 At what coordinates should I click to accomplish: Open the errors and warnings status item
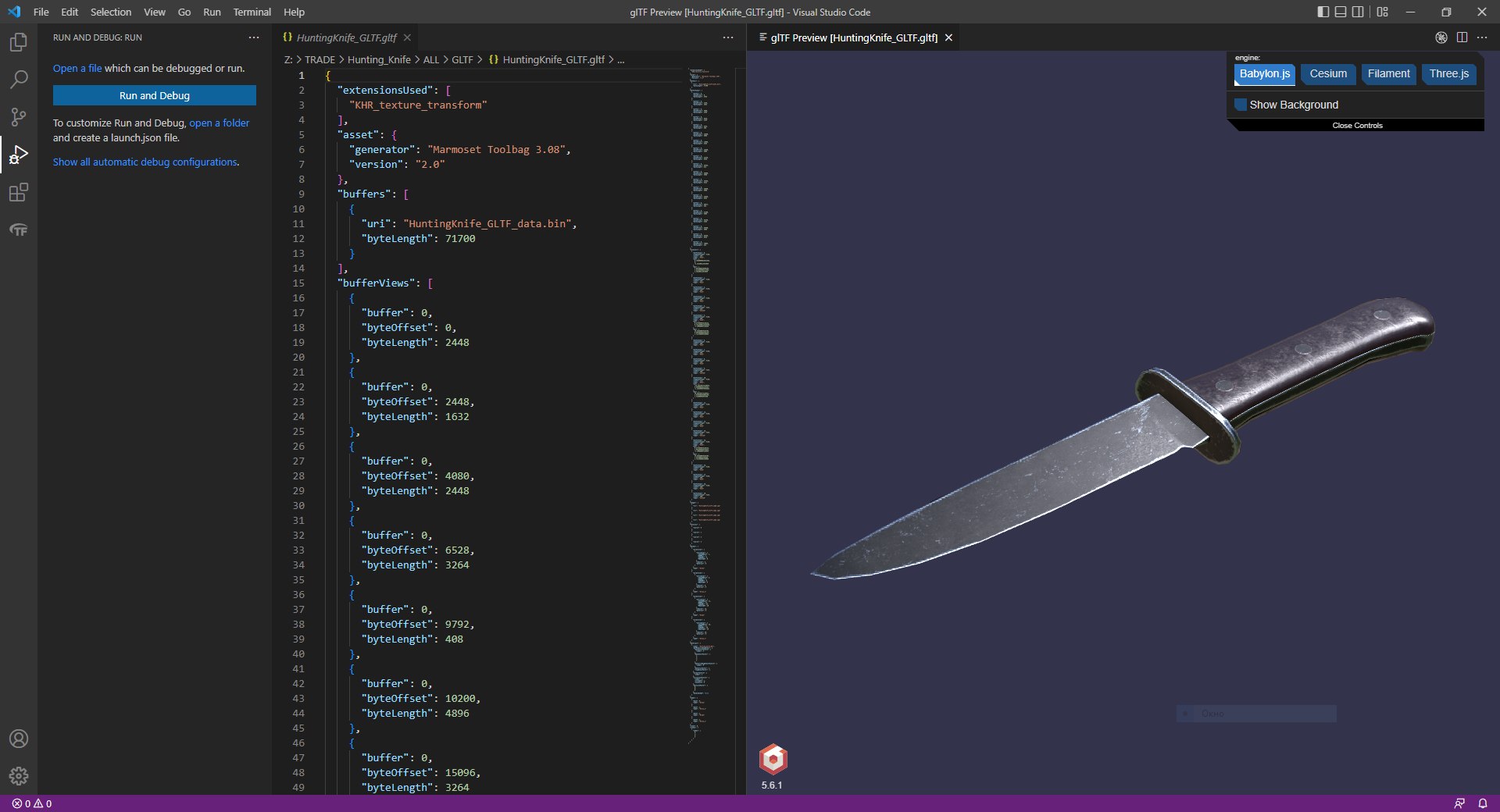(32, 803)
